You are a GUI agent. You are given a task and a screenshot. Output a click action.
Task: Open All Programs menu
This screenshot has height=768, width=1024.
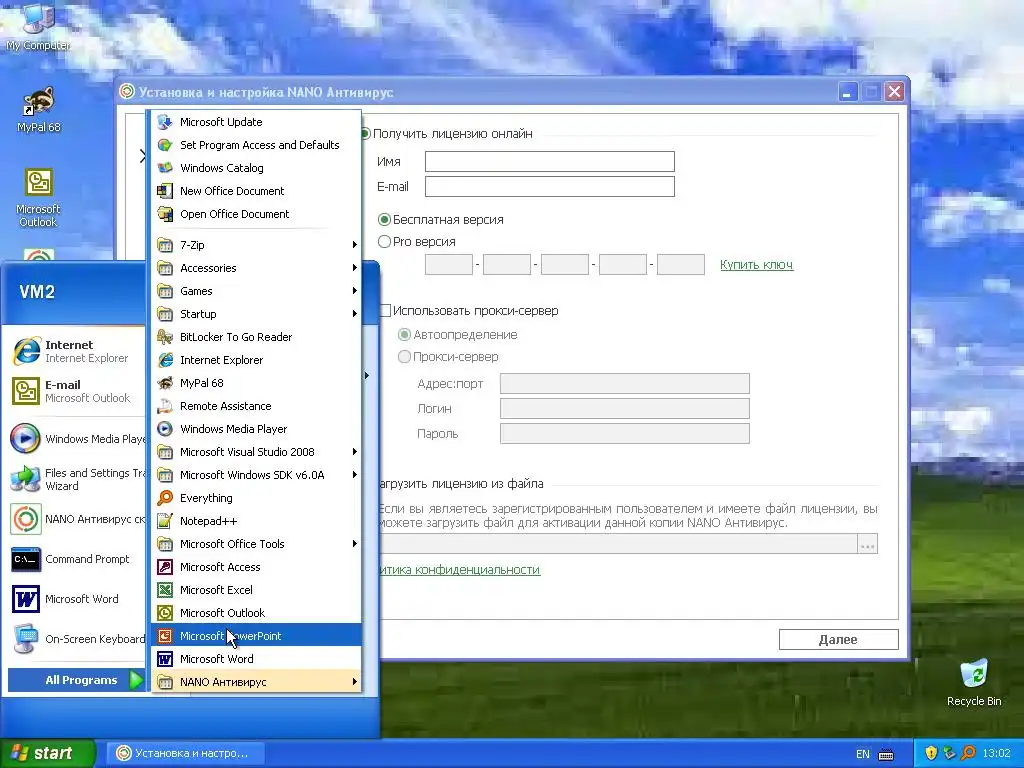(x=77, y=680)
